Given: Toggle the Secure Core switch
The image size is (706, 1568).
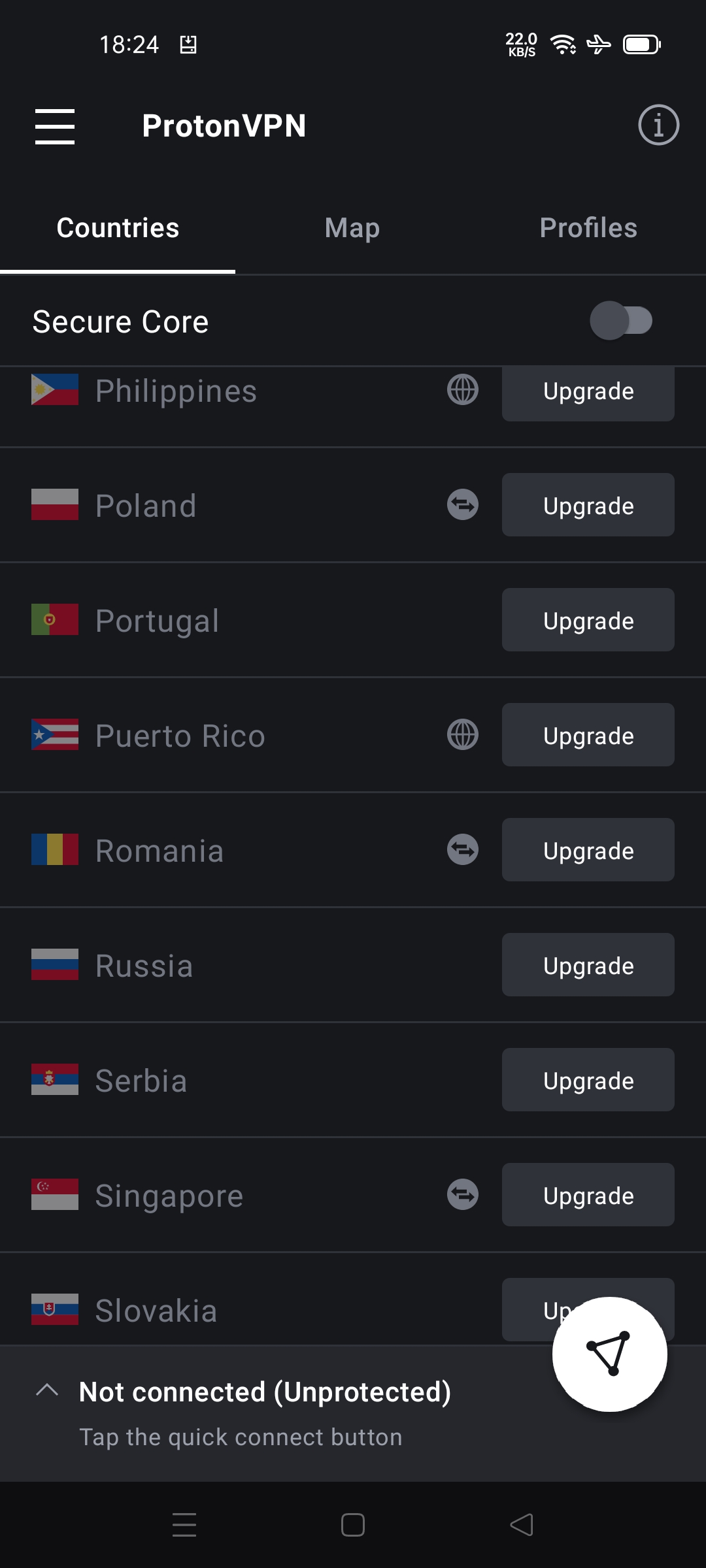Looking at the screenshot, I should [x=621, y=321].
